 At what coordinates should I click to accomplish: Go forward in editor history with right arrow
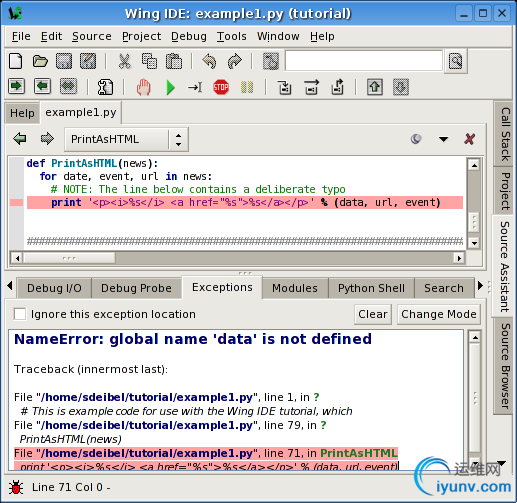click(x=47, y=139)
